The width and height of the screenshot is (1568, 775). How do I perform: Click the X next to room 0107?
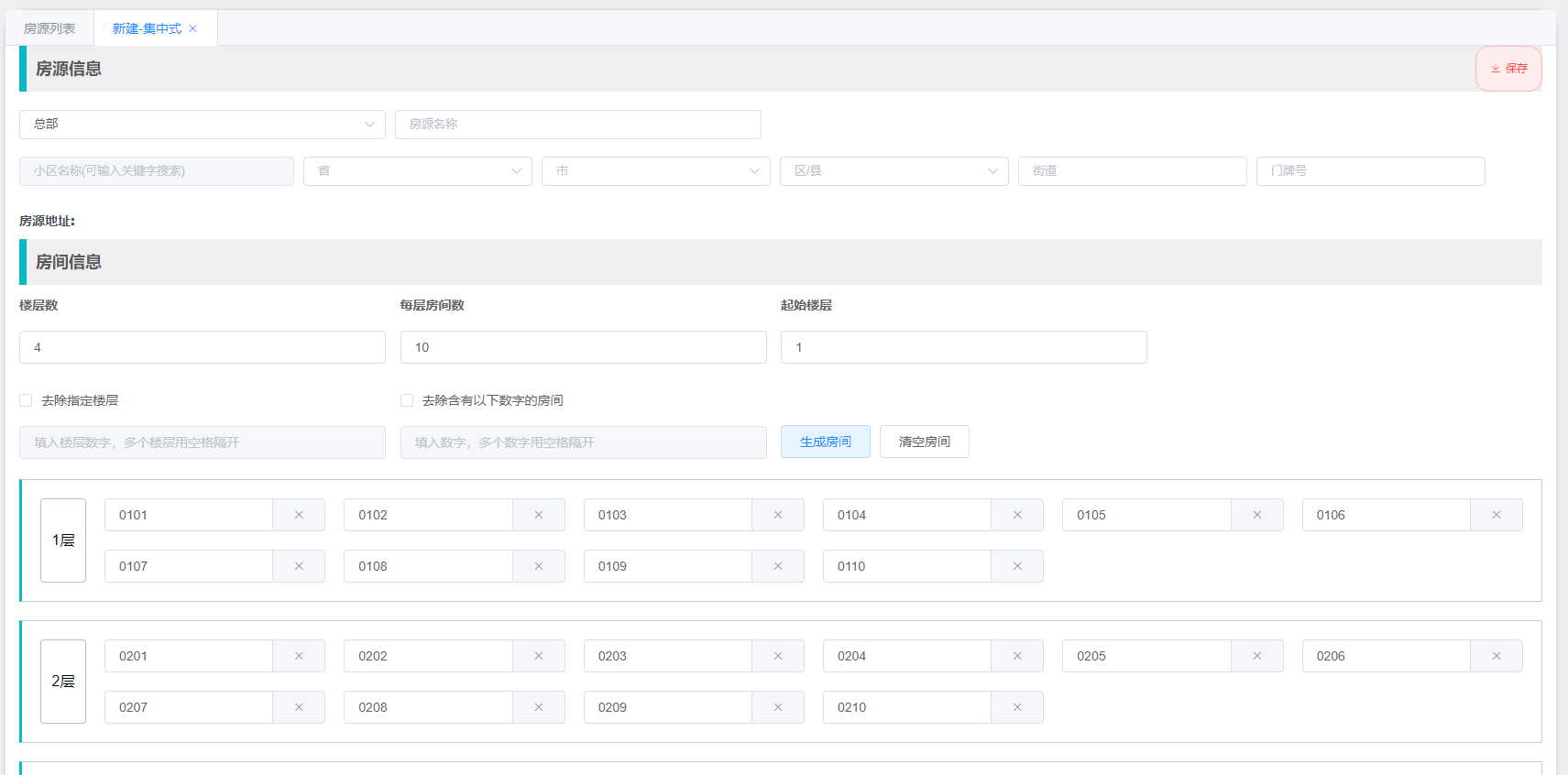click(x=299, y=566)
